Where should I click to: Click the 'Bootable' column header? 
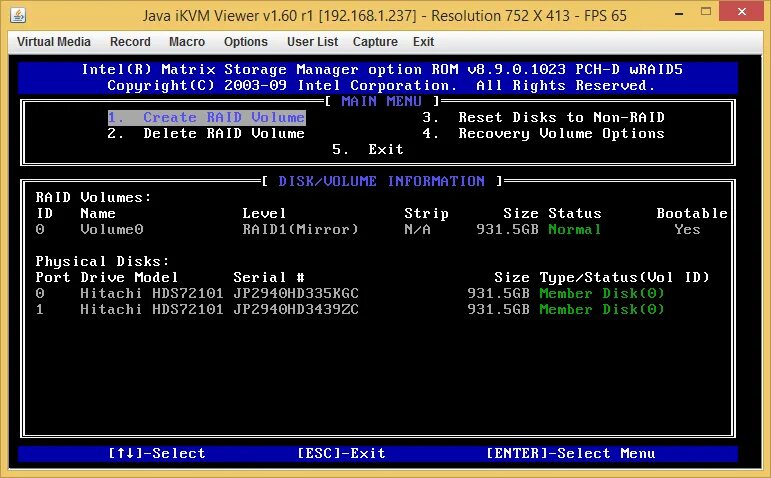(692, 213)
